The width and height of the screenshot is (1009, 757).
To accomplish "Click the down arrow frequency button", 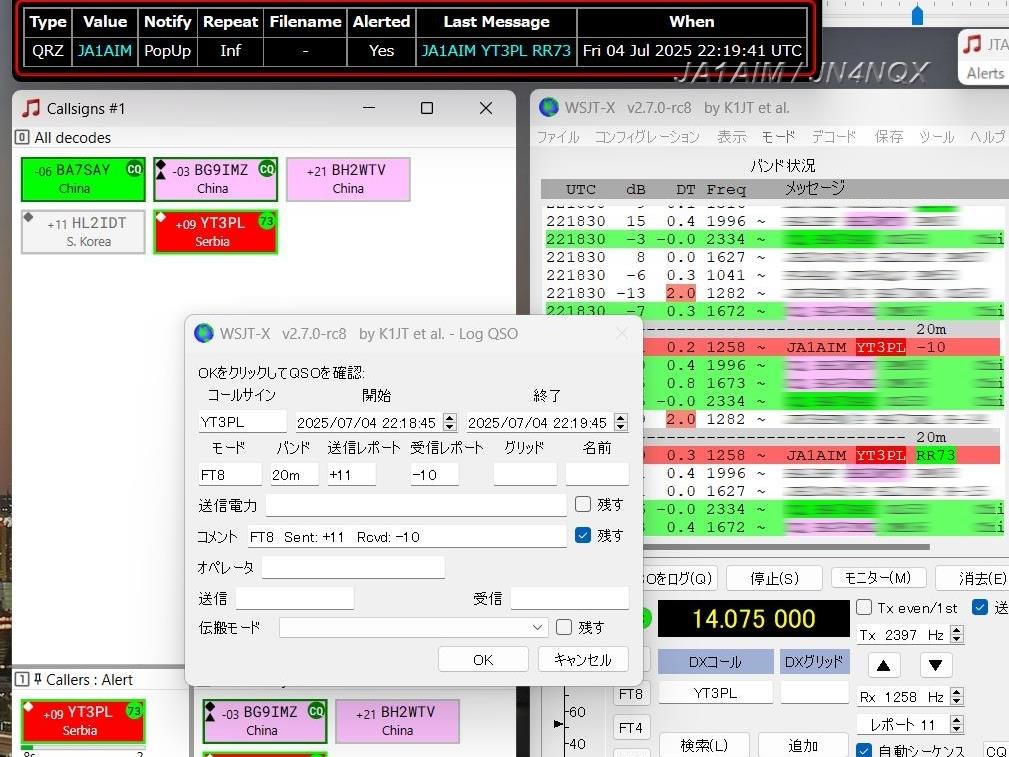I will tap(935, 665).
